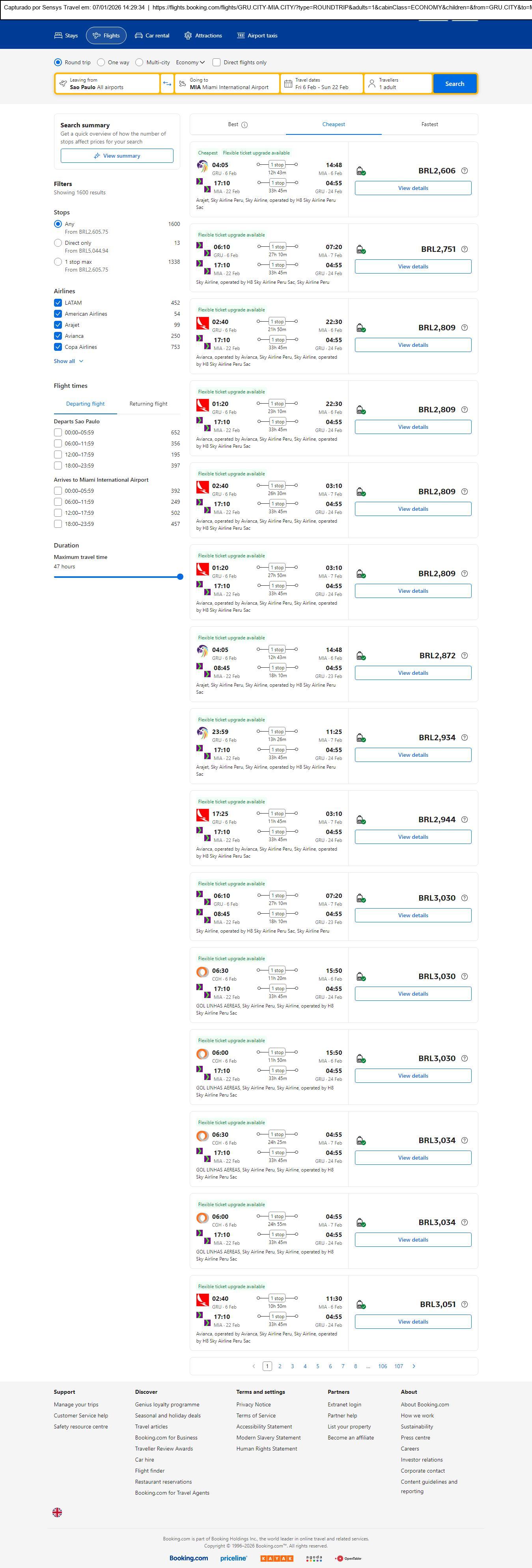532x1568 pixels.
Task: Go to the next results page arrow
Action: (414, 1365)
